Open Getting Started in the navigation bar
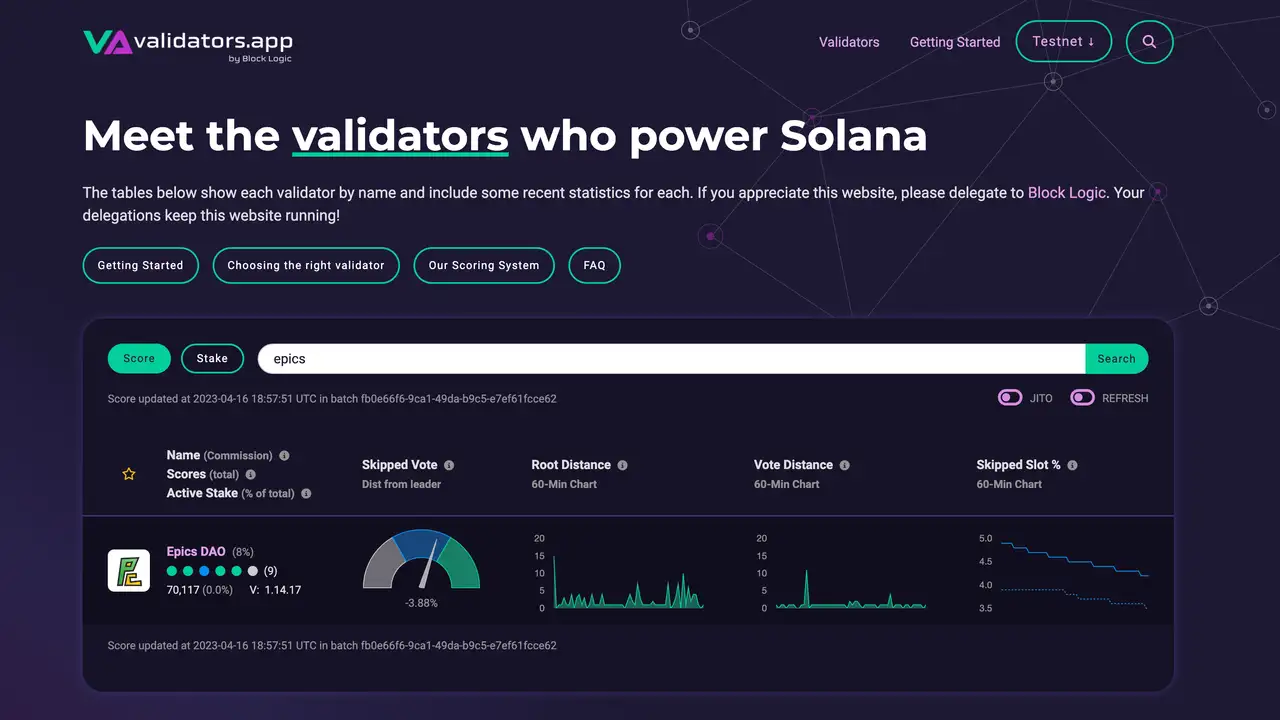This screenshot has width=1280, height=720. click(x=954, y=42)
